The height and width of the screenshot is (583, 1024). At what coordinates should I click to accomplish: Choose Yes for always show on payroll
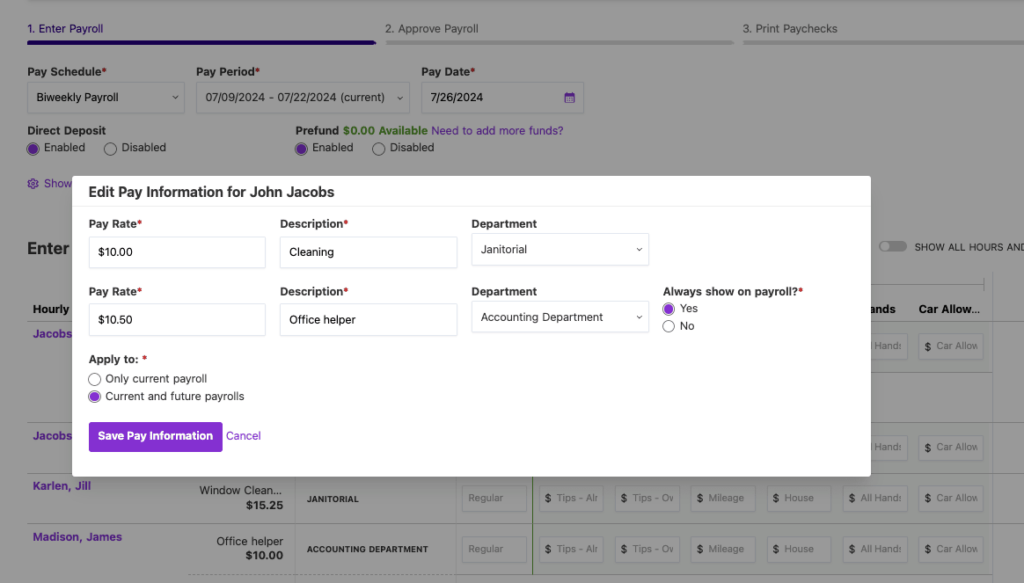pyautogui.click(x=669, y=309)
